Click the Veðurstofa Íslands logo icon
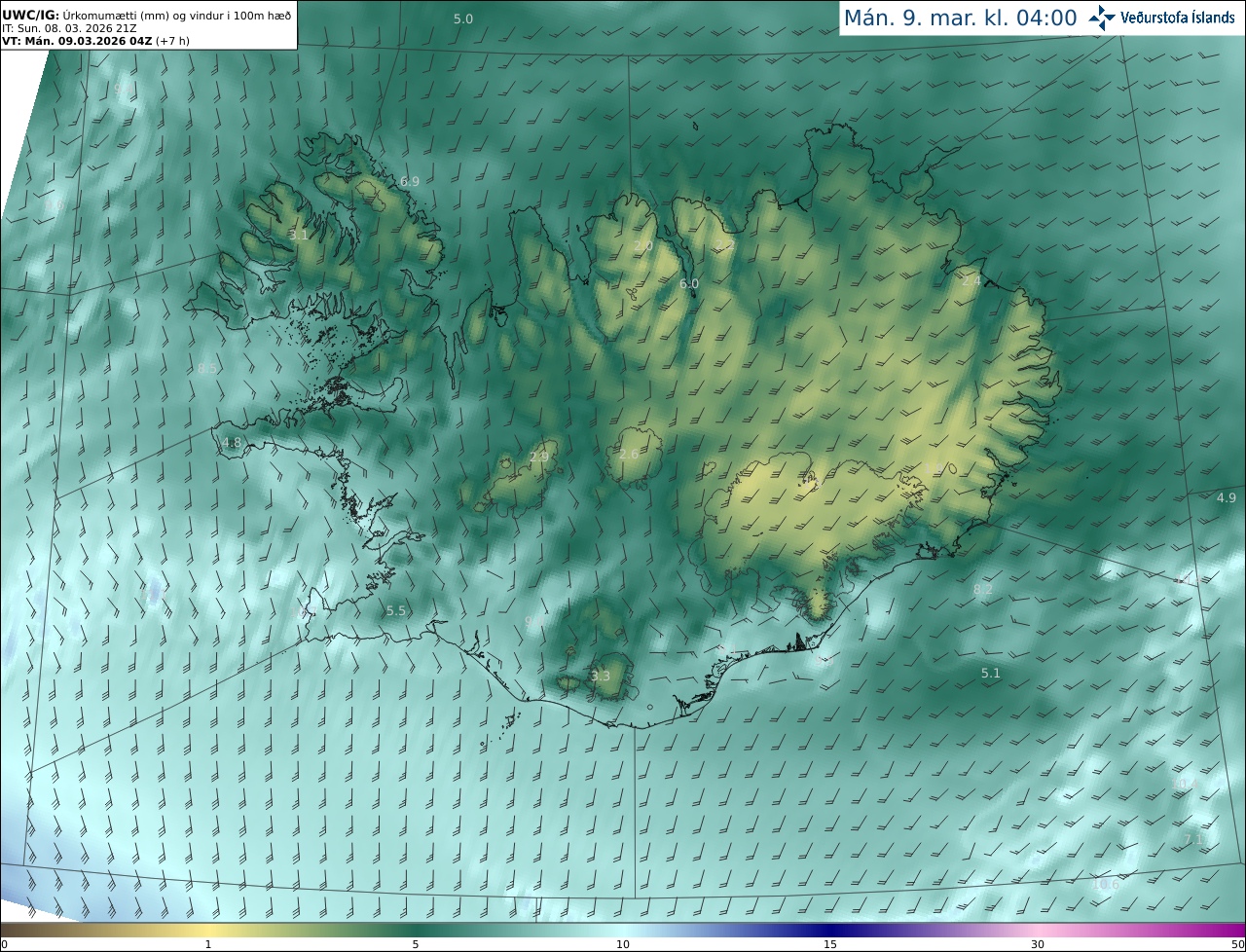1246x952 pixels. point(1101,17)
